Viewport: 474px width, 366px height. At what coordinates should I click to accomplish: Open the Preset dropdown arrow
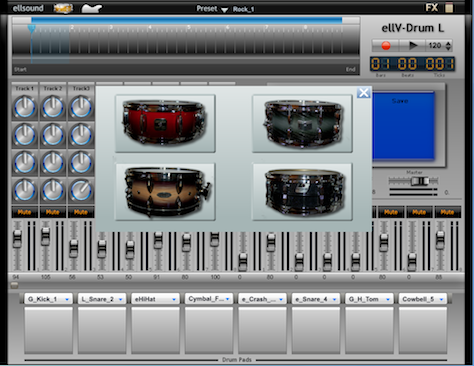click(x=224, y=10)
